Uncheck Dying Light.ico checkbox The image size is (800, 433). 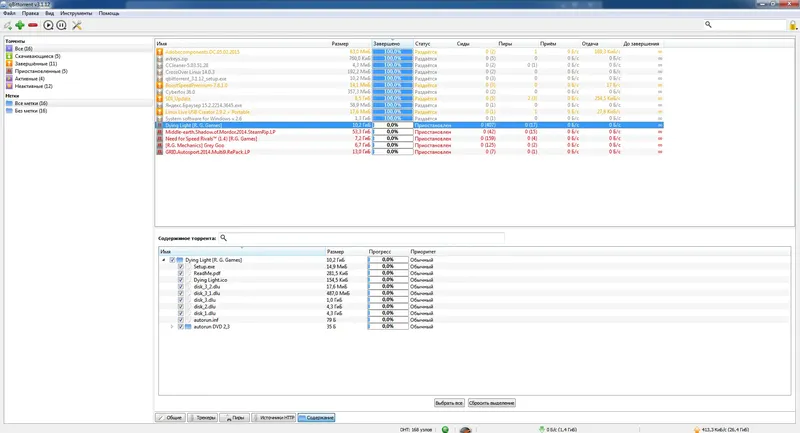tap(181, 279)
